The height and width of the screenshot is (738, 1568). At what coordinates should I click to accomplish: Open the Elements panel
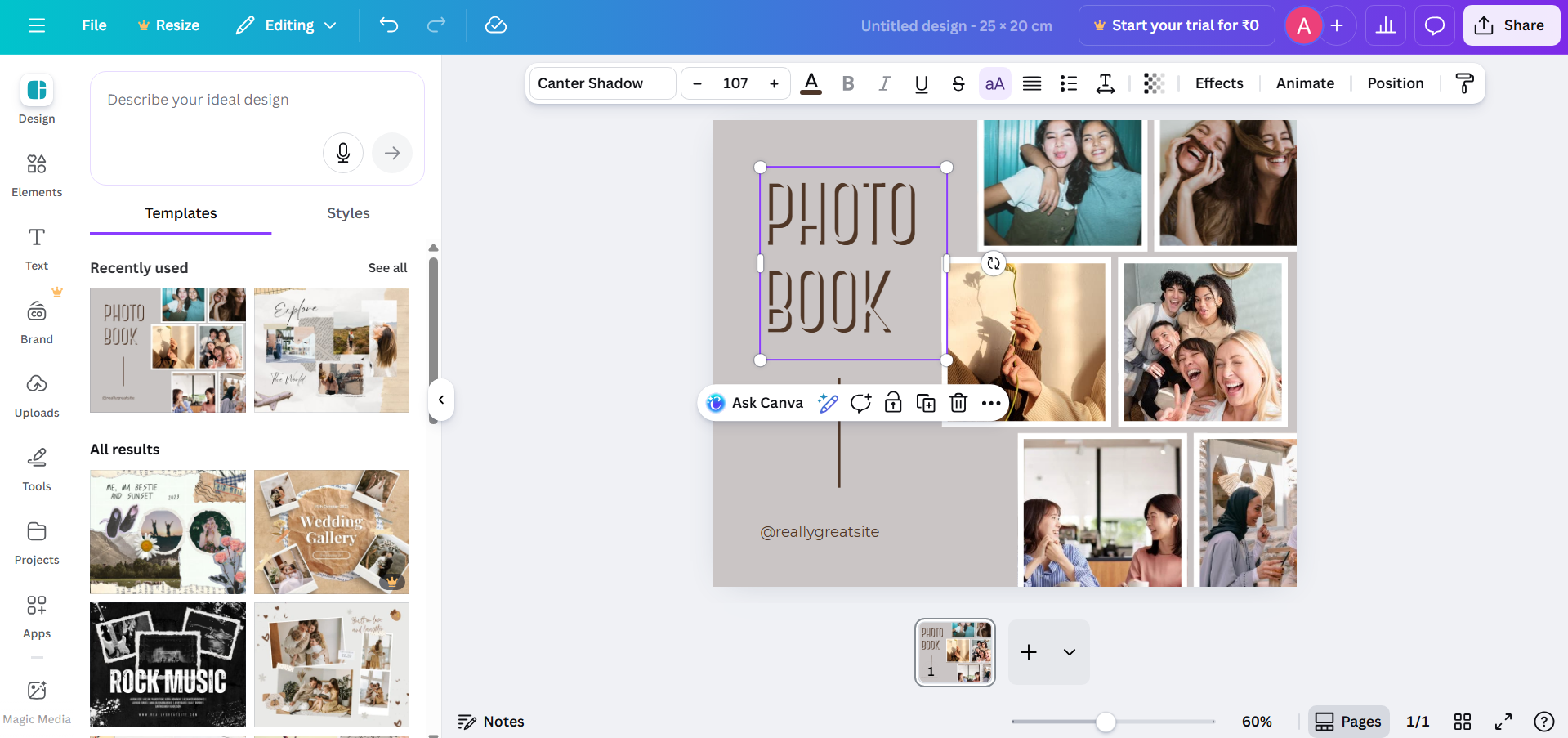[x=36, y=173]
